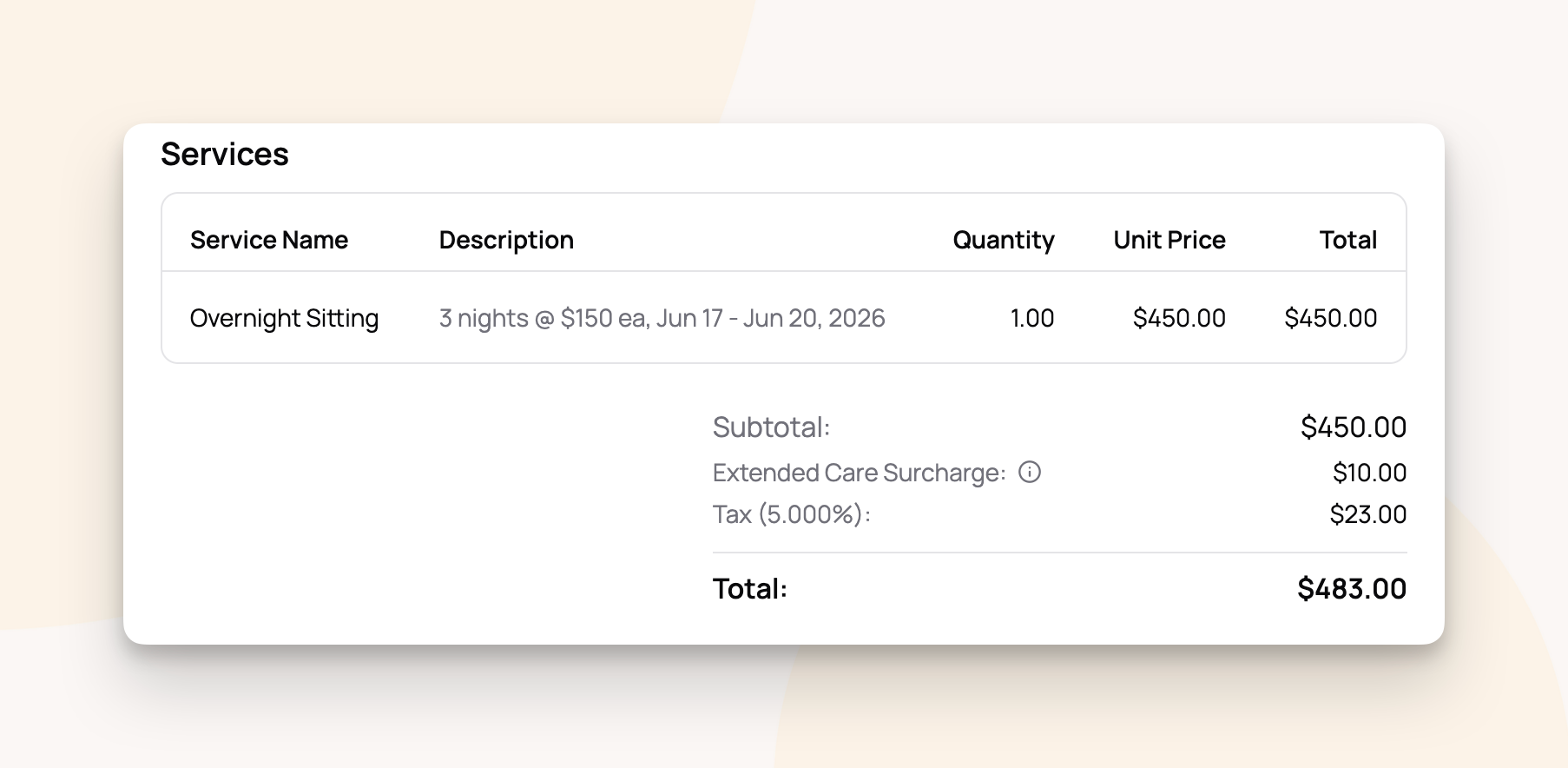Click the Extended Care Surcharge label
Screen dimensions: 1568x768
point(860,473)
